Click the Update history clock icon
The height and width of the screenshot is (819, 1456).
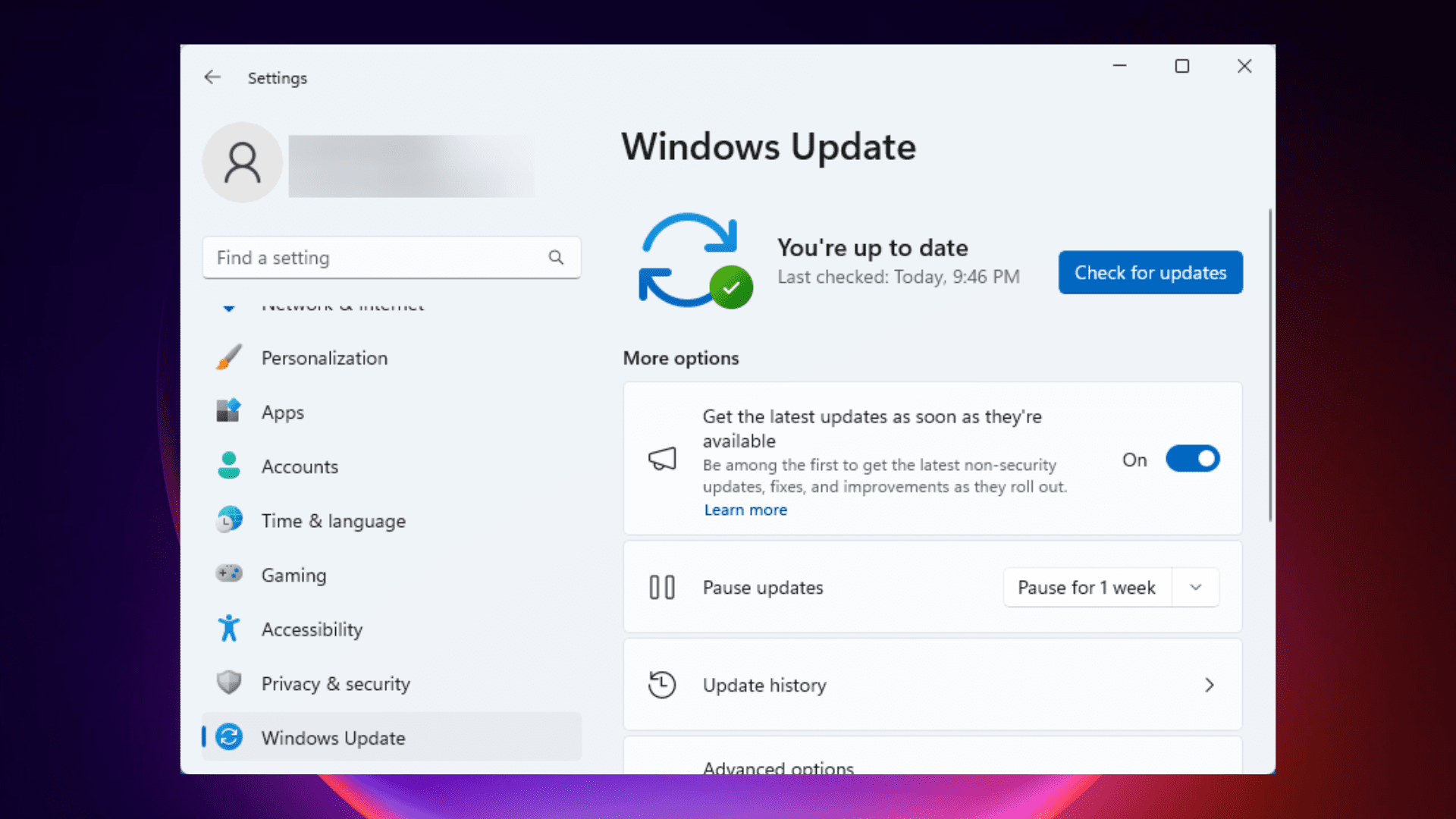click(662, 685)
